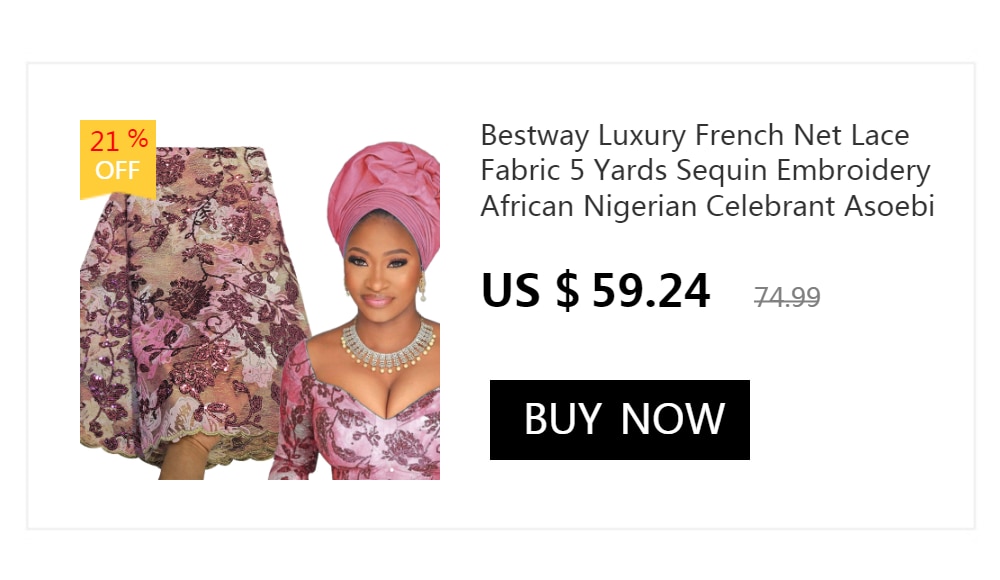The image size is (1000, 580).
Task: Click the model's beaded choker necklace
Action: pyautogui.click(x=388, y=345)
